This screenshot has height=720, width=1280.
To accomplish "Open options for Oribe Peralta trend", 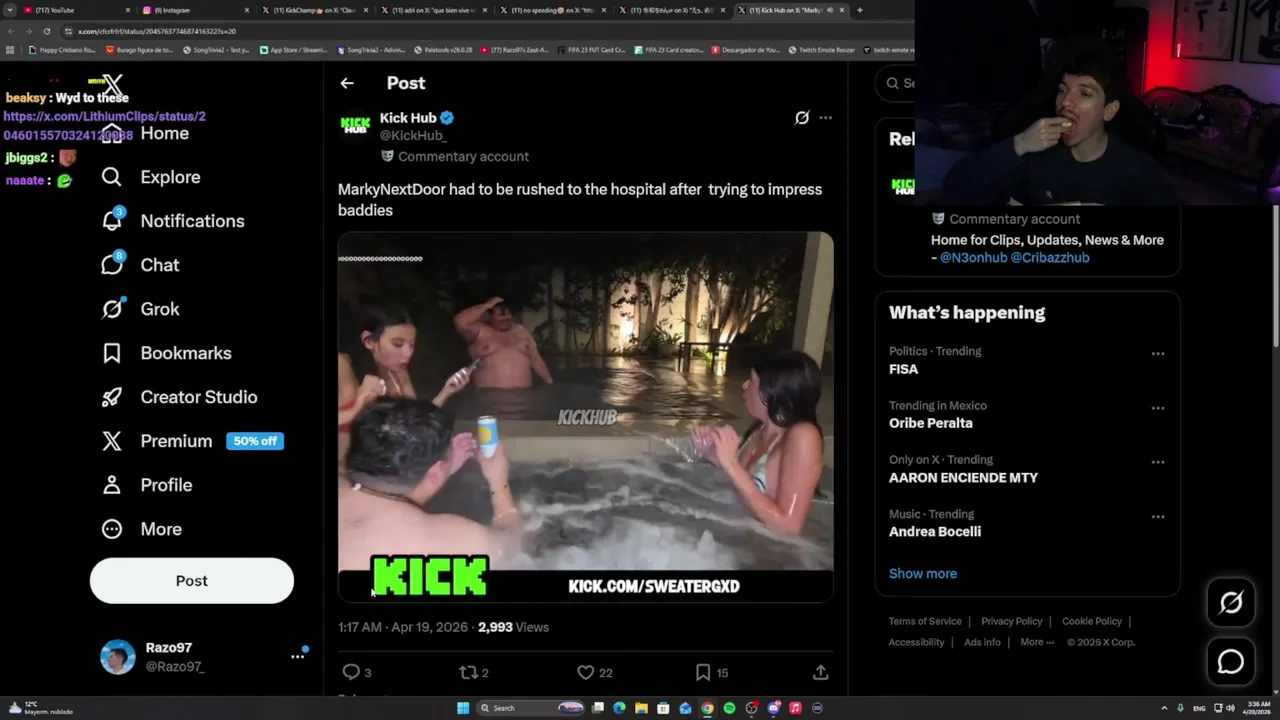I will 1157,408.
